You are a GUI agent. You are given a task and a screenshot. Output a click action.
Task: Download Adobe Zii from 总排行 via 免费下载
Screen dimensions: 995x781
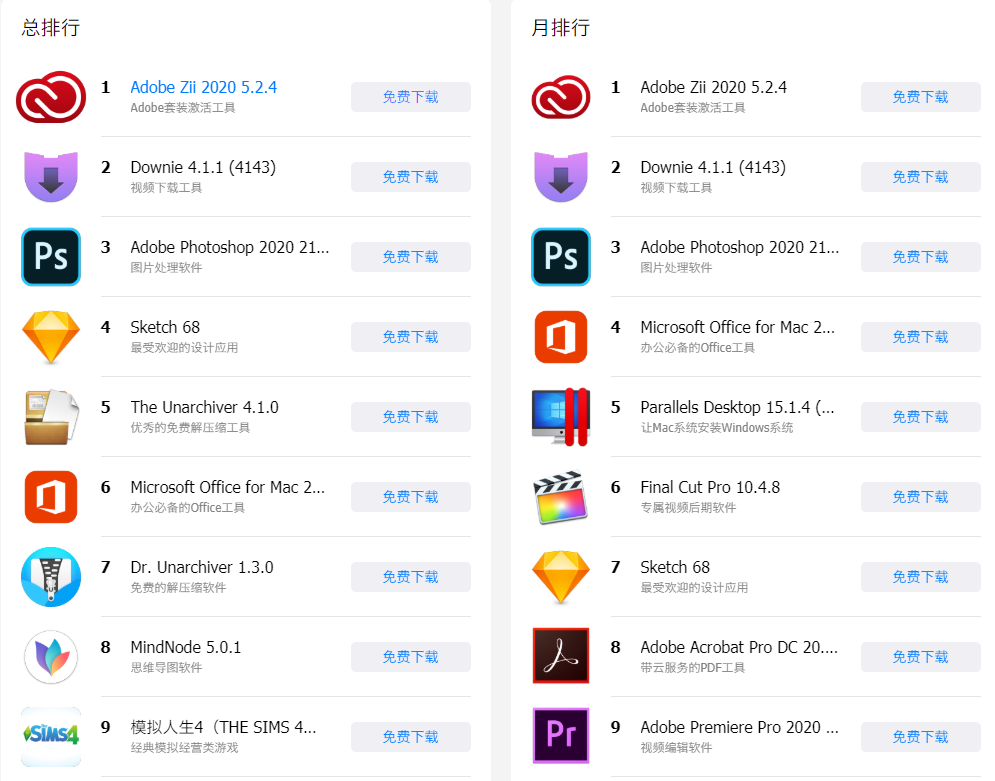pyautogui.click(x=411, y=97)
